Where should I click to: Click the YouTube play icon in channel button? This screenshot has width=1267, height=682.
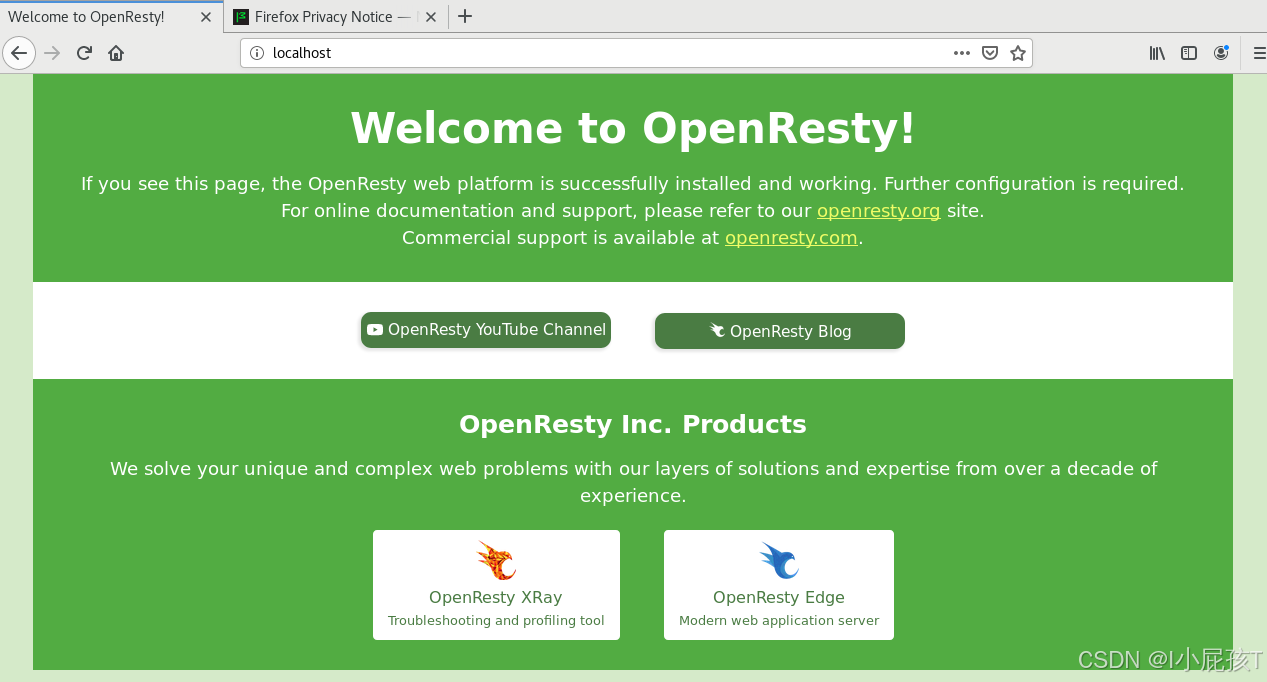(x=375, y=330)
